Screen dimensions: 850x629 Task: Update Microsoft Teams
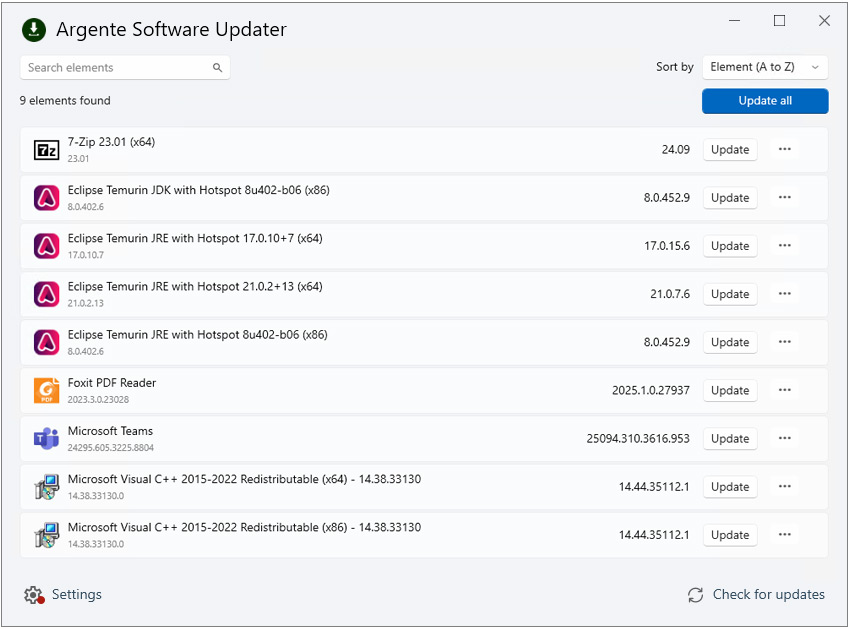pyautogui.click(x=730, y=439)
